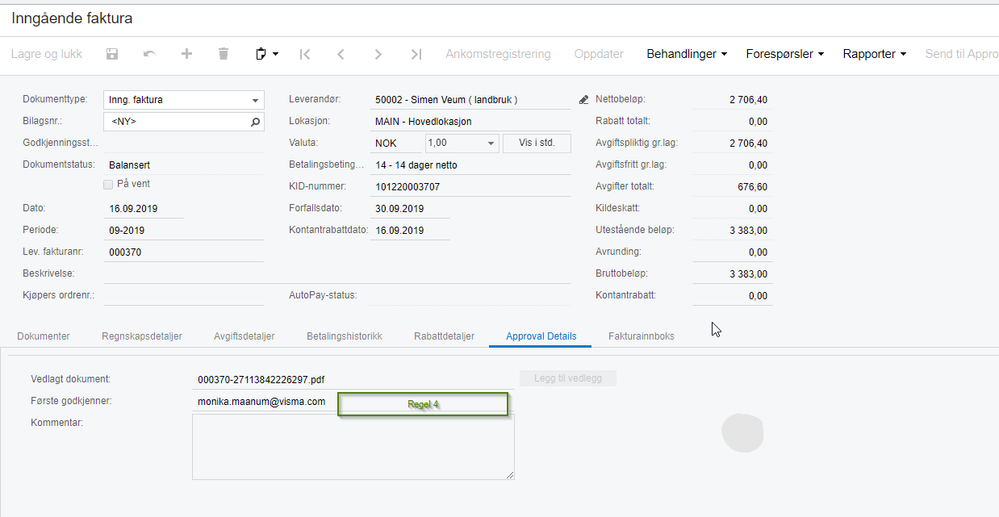Open the Betalingshistorikk tab
The image size is (999, 517).
tap(344, 336)
